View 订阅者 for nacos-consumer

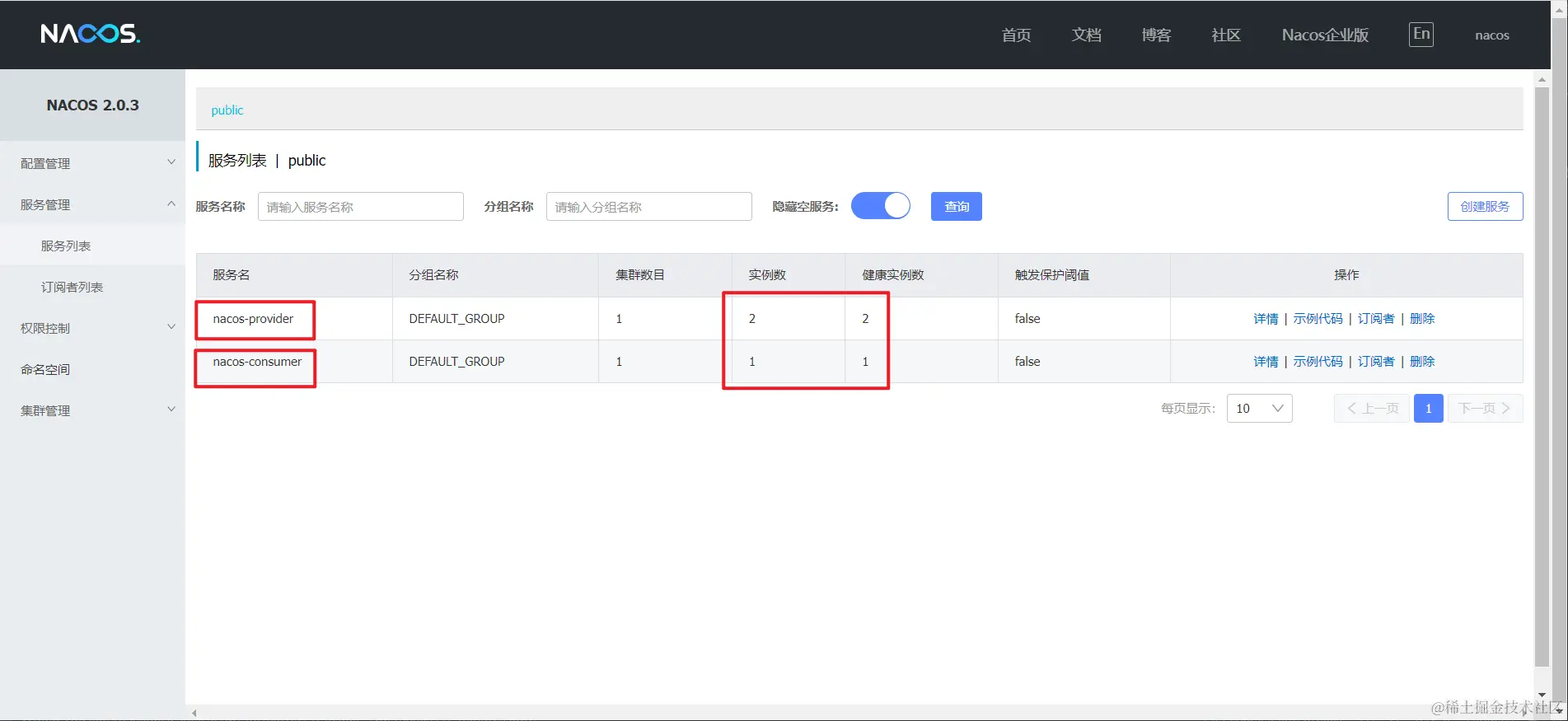pyautogui.click(x=1376, y=361)
